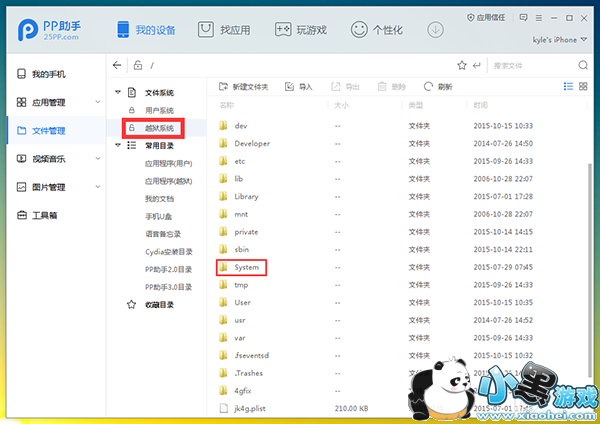600x424 pixels.
Task: Open PP助手2.0目录 shortcut
Action: pyautogui.click(x=168, y=269)
